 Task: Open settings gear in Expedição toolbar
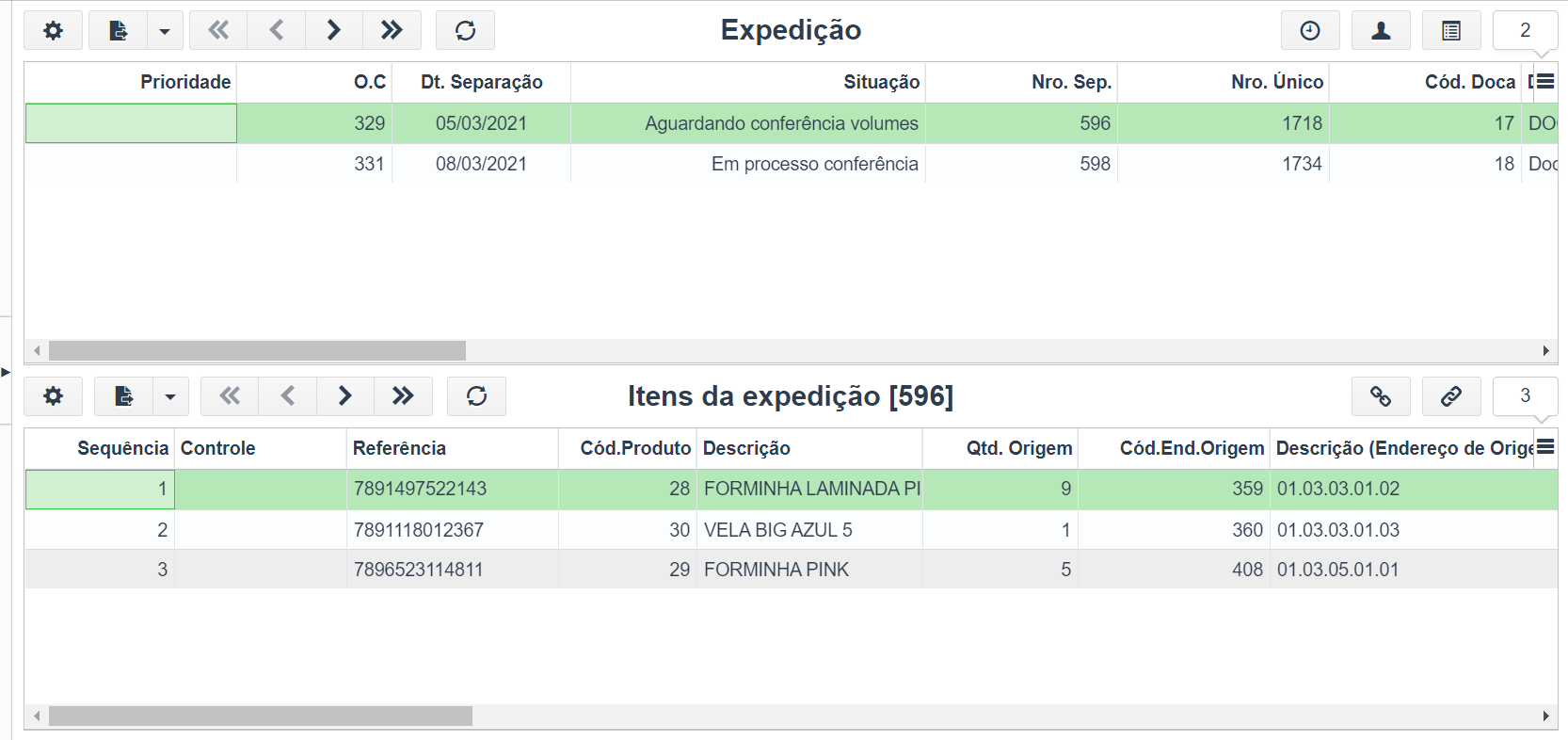[x=54, y=30]
